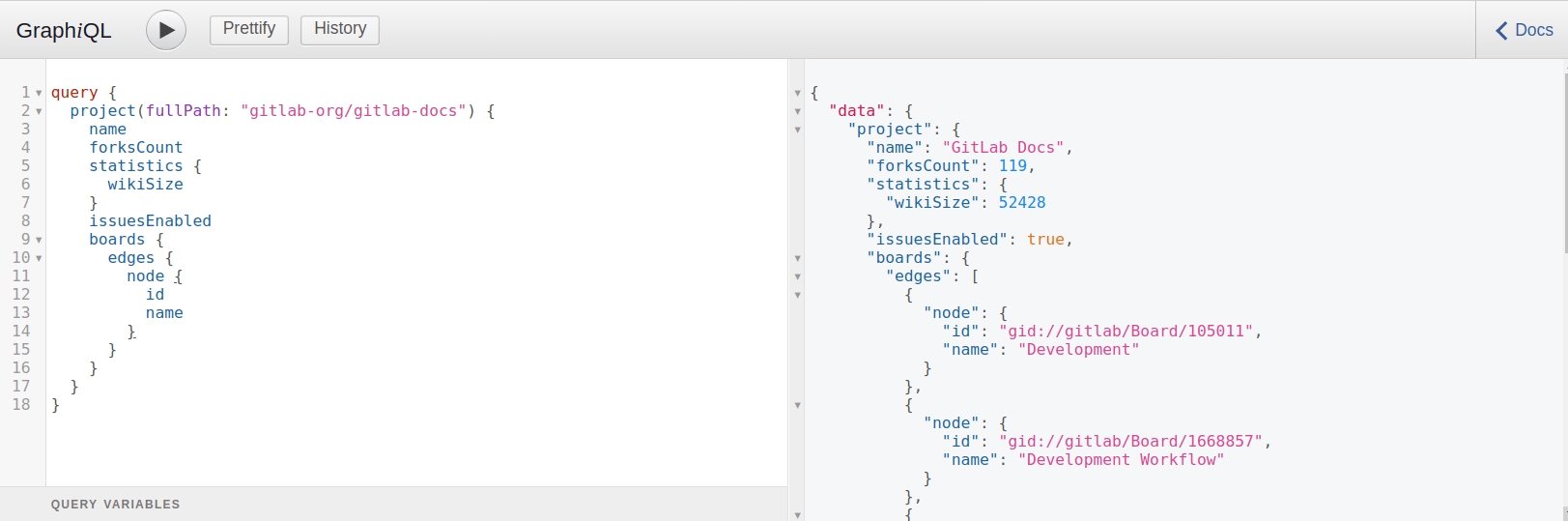Expand the Query Variables panel
This screenshot has width=1568, height=521.
[x=116, y=504]
